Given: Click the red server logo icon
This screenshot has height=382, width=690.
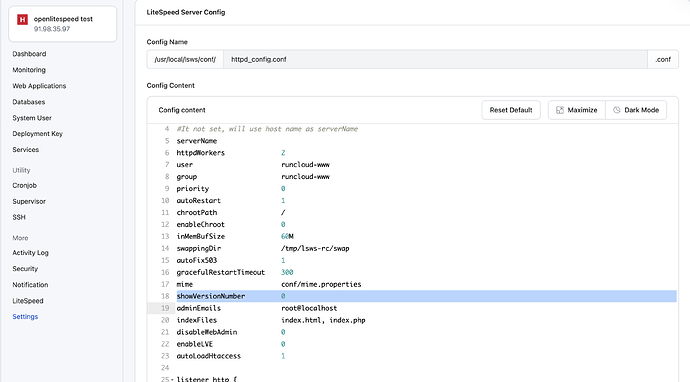Looking at the screenshot, I should point(22,19).
